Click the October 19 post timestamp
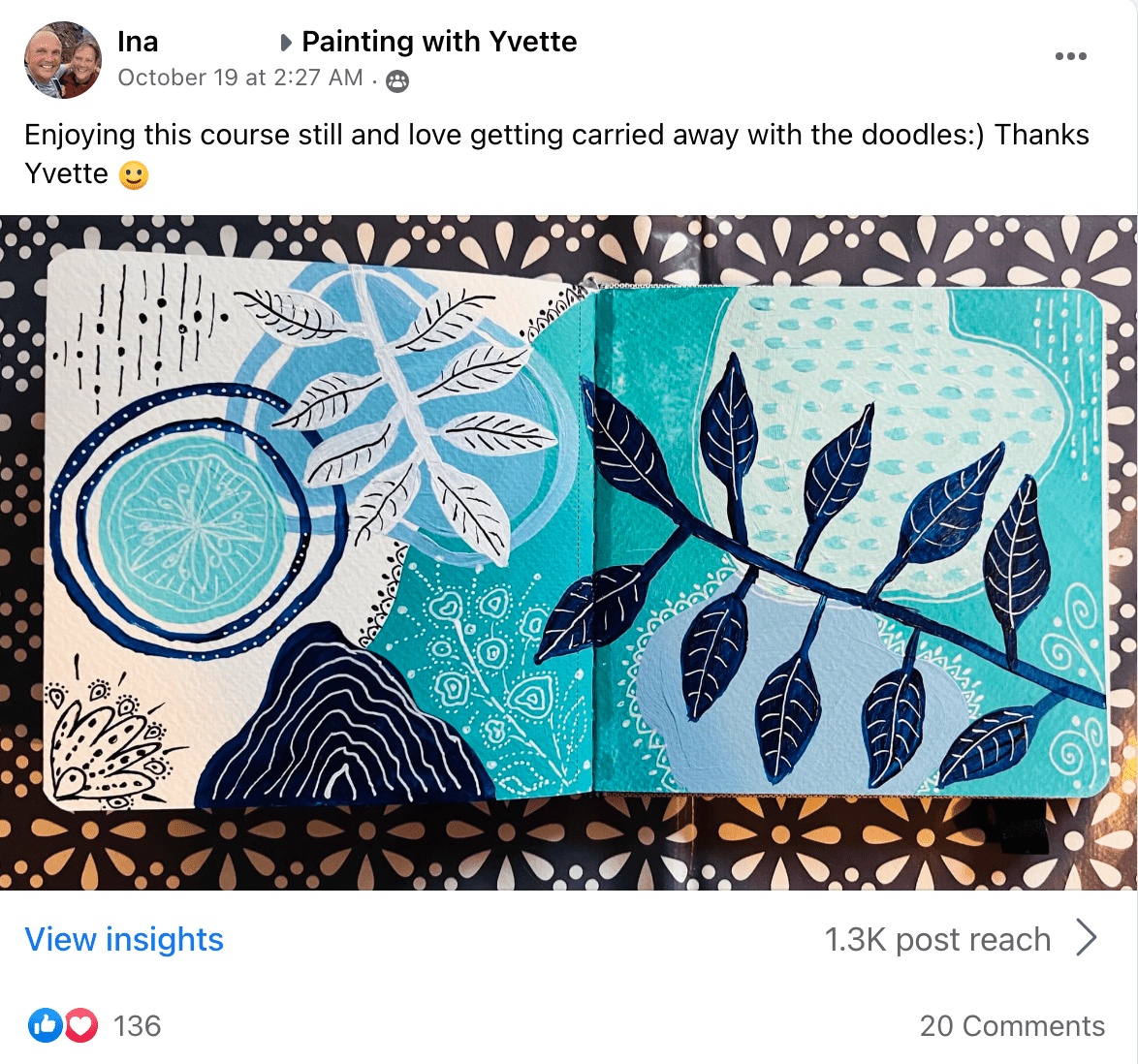The width and height of the screenshot is (1138, 1064). pos(240,78)
